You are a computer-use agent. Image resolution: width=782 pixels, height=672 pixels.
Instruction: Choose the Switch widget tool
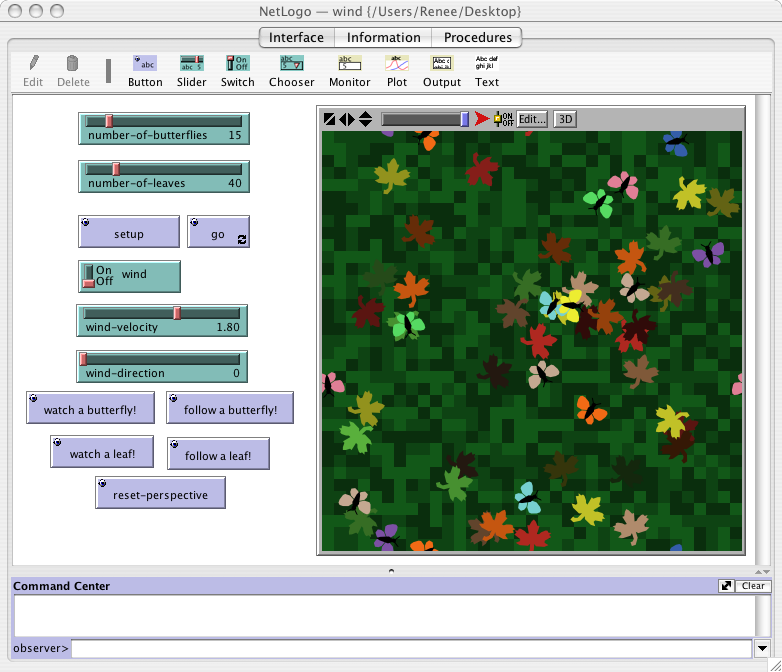point(237,71)
